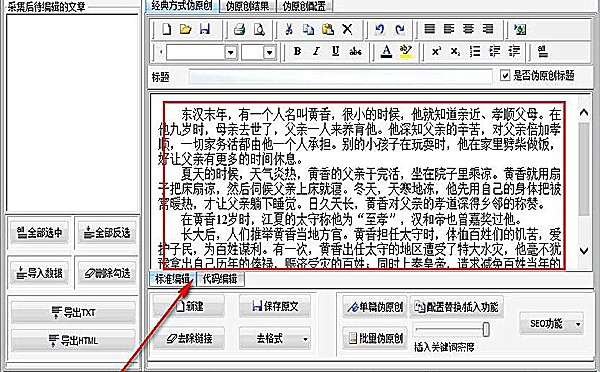Click the article list box on the left
600x372 pixels.
pos(72,113)
